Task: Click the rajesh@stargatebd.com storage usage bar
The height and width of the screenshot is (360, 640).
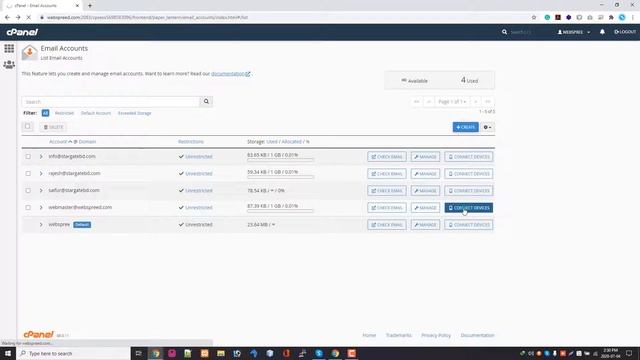Action: 280,177
